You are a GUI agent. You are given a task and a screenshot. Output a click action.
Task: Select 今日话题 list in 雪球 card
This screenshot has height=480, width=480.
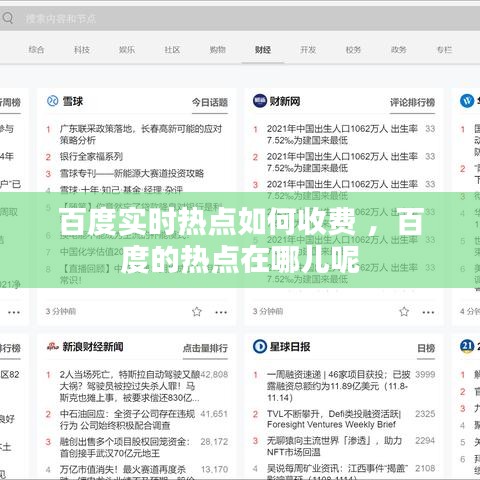[210, 102]
